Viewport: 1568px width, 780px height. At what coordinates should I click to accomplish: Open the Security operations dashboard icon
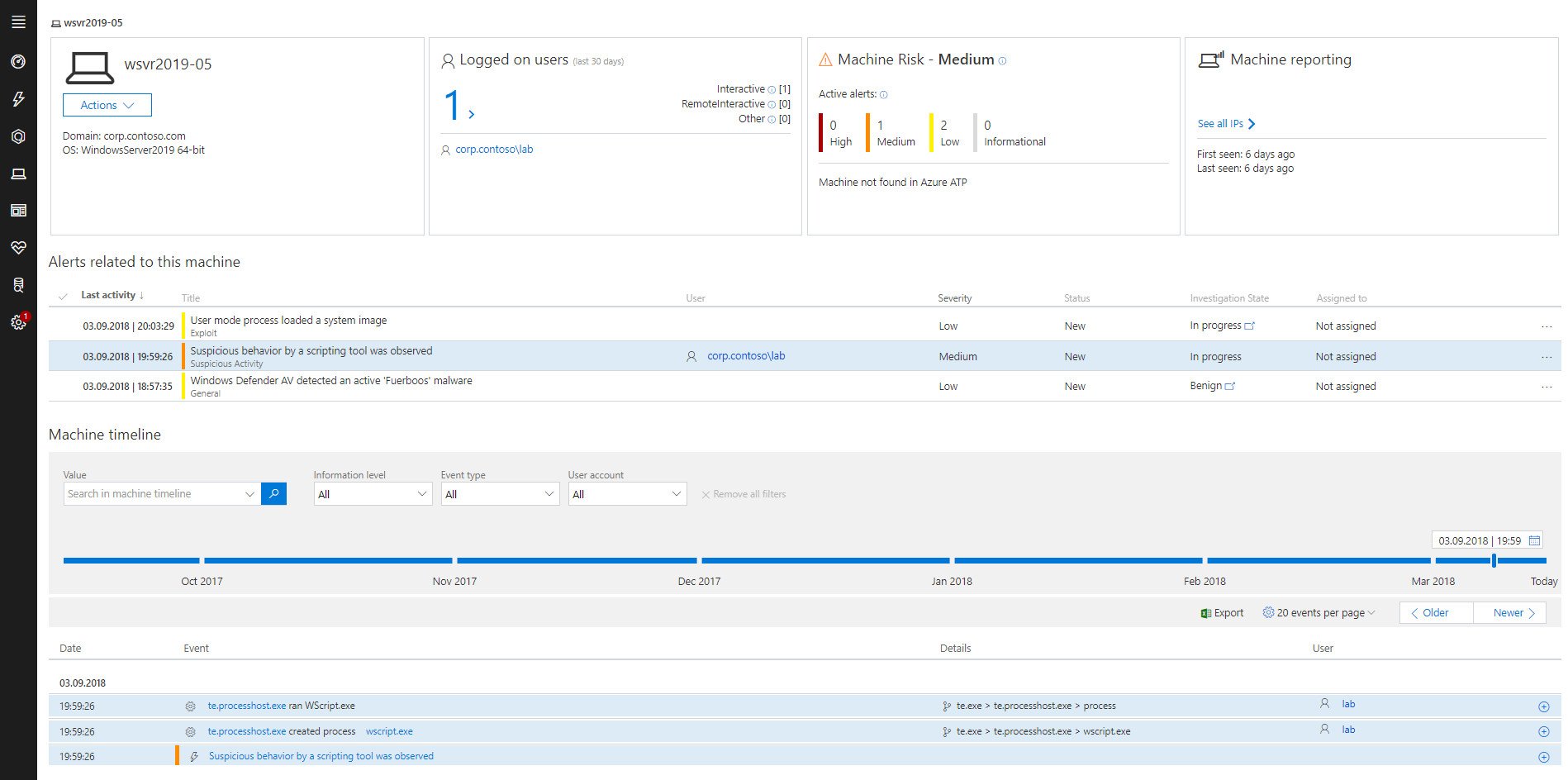pos(18,60)
